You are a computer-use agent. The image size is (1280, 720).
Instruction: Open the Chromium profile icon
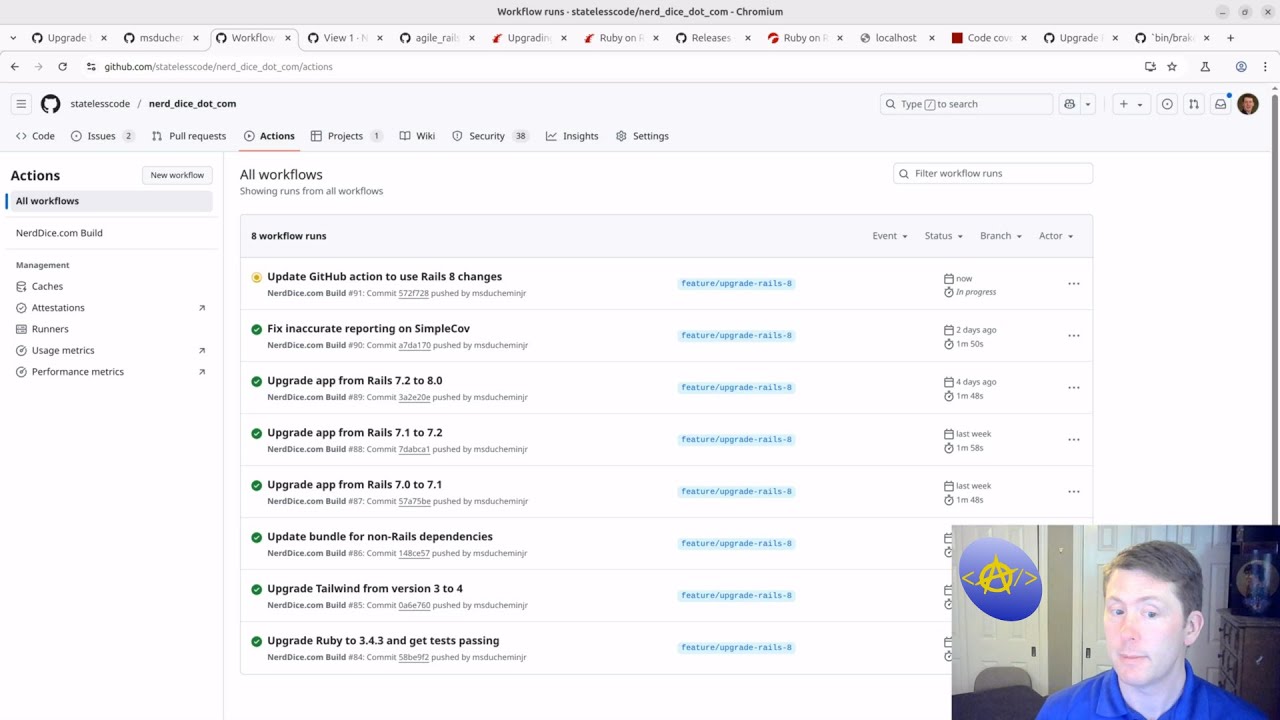pos(1241,67)
